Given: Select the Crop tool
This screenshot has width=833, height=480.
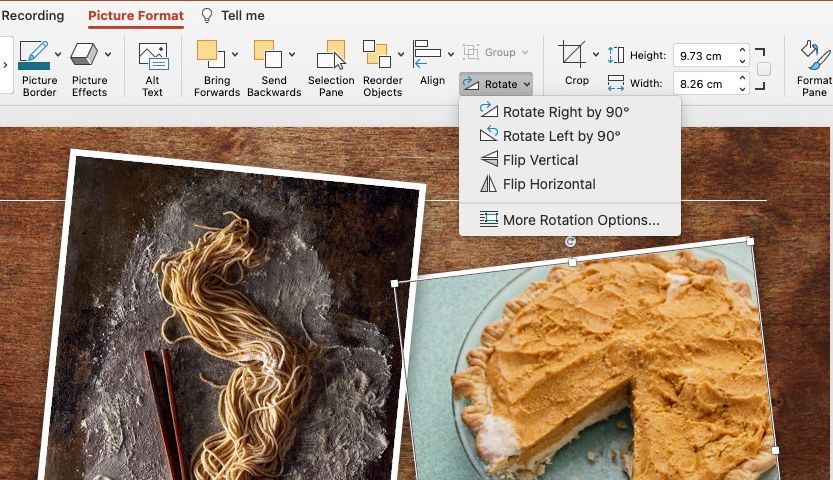Looking at the screenshot, I should coord(573,55).
